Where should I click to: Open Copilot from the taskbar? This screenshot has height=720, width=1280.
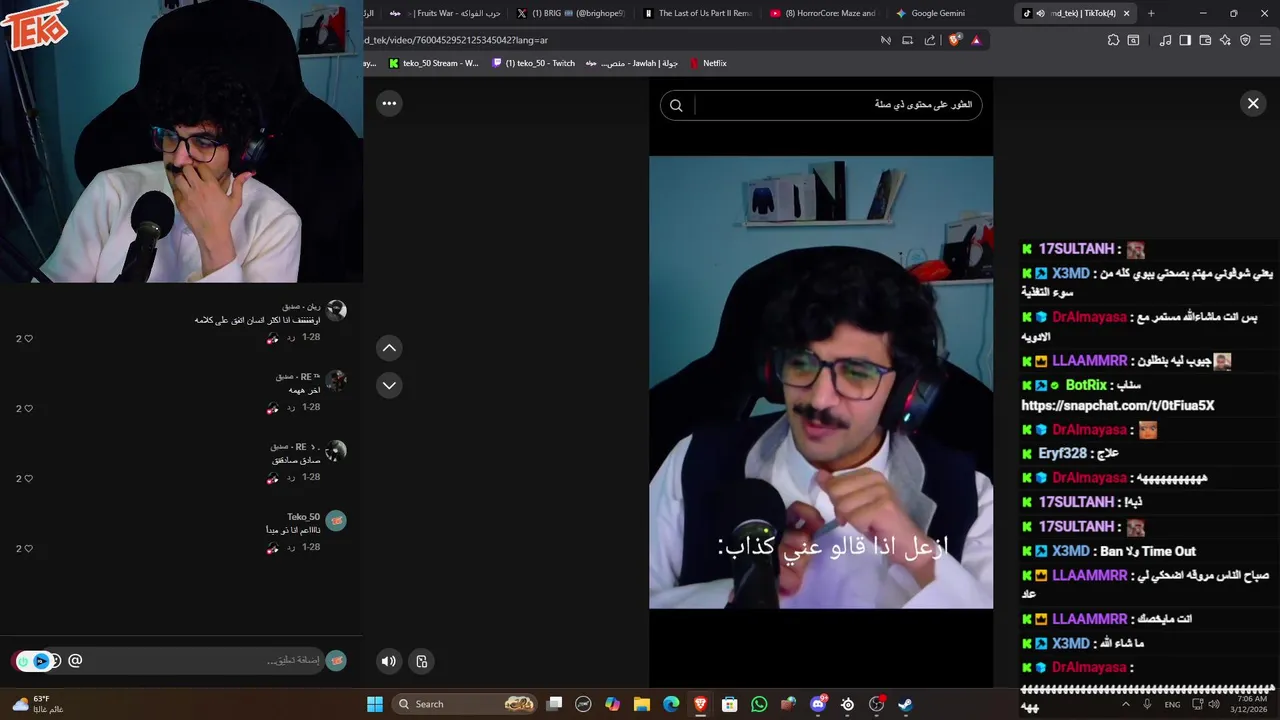(x=613, y=704)
